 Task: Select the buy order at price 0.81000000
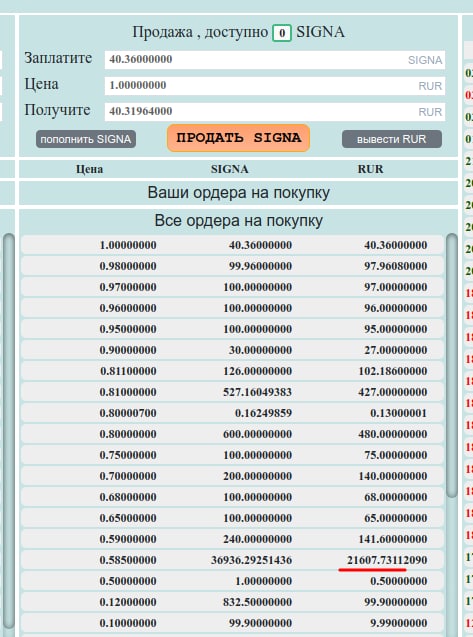232,392
